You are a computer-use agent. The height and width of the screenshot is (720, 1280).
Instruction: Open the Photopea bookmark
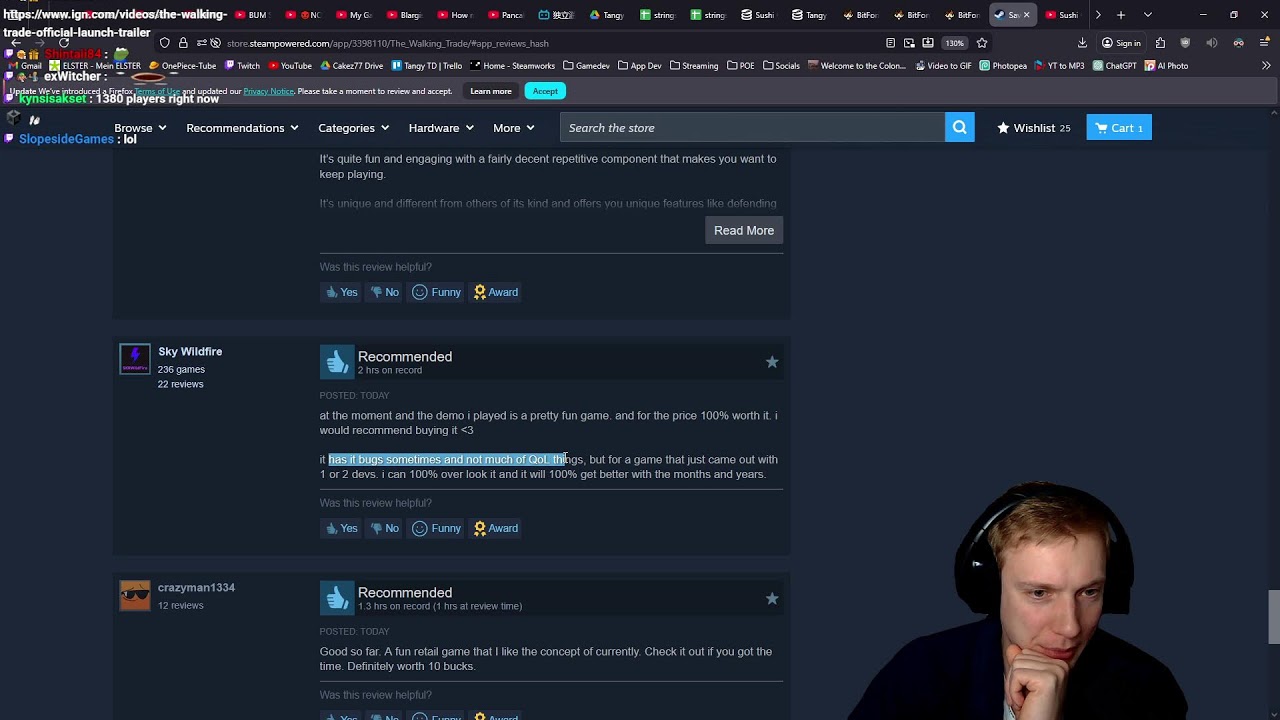point(1003,66)
